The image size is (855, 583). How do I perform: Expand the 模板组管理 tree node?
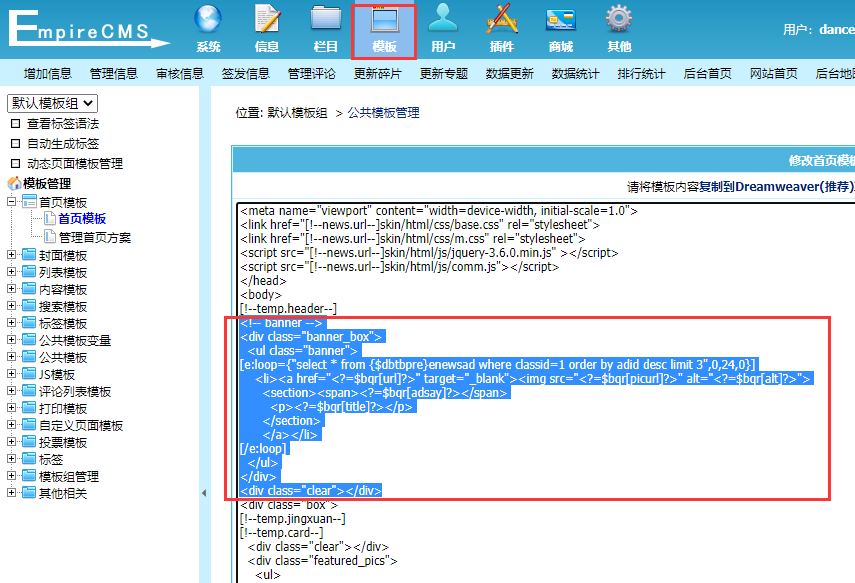tap(11, 476)
